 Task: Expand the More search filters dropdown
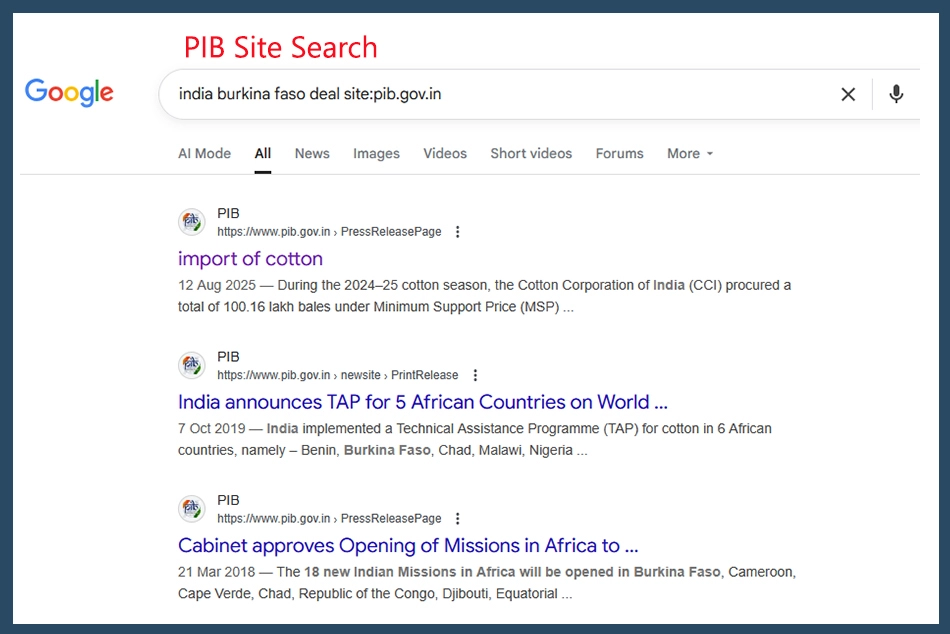[x=690, y=153]
